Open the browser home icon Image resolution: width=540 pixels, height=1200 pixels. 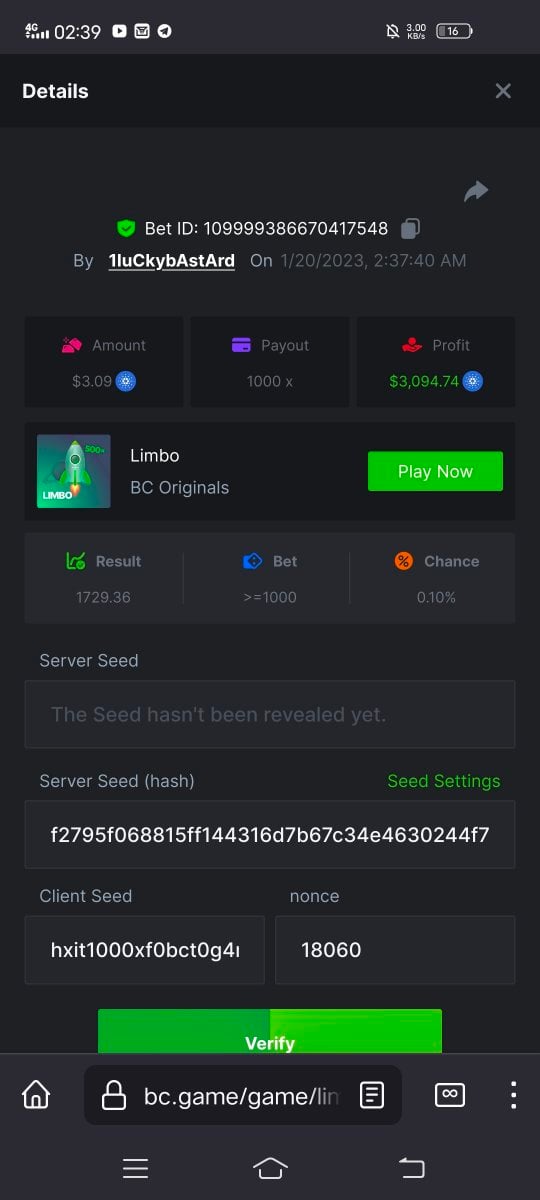point(36,1094)
